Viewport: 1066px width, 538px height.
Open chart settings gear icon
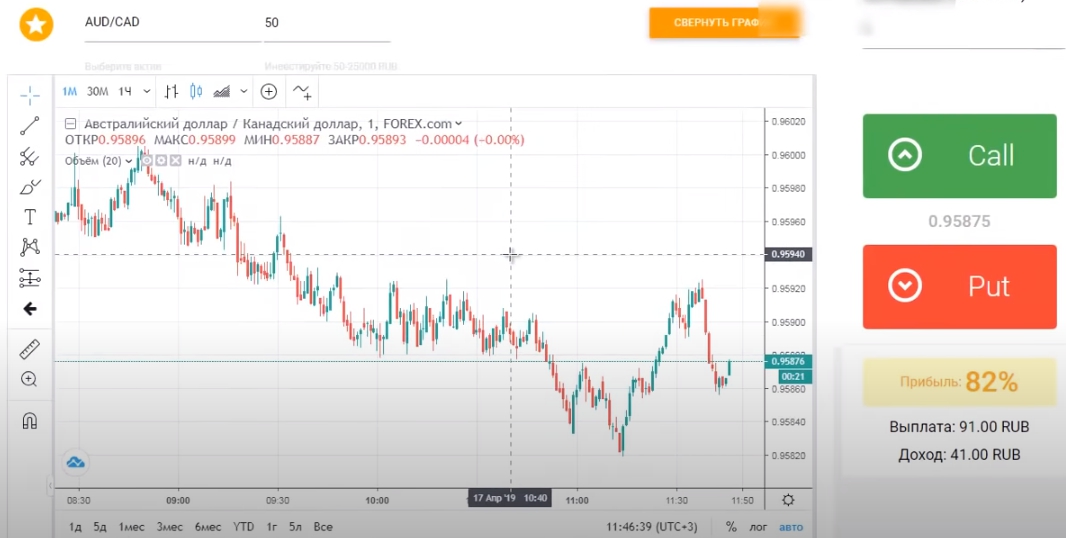[x=788, y=500]
